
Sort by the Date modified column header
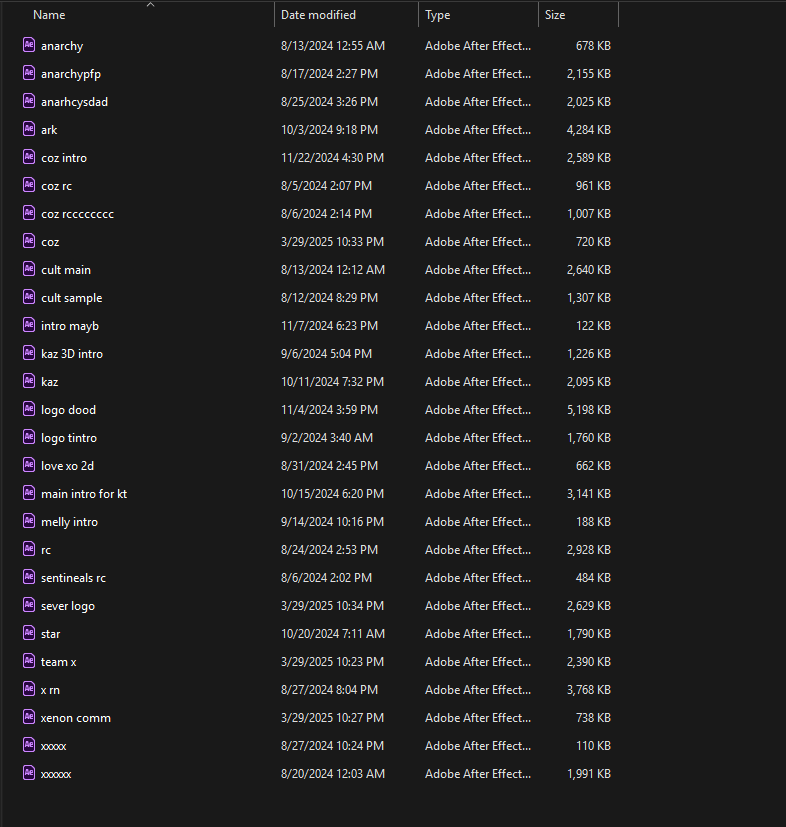tap(318, 15)
